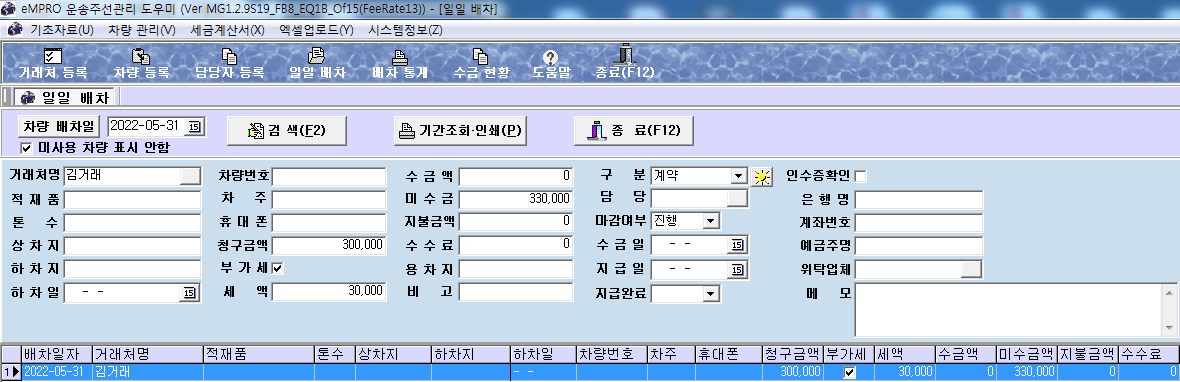Open the calendar icon for 하차일

click(189, 293)
